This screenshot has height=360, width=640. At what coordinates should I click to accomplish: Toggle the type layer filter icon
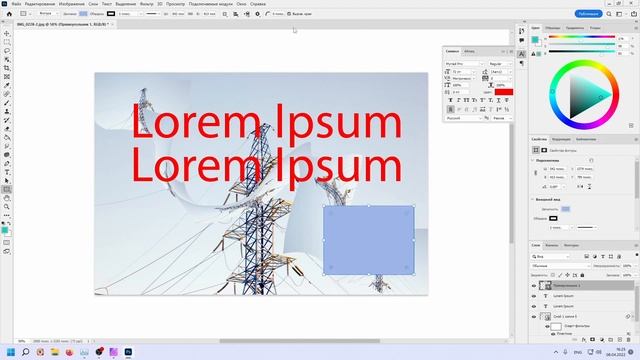click(603, 256)
